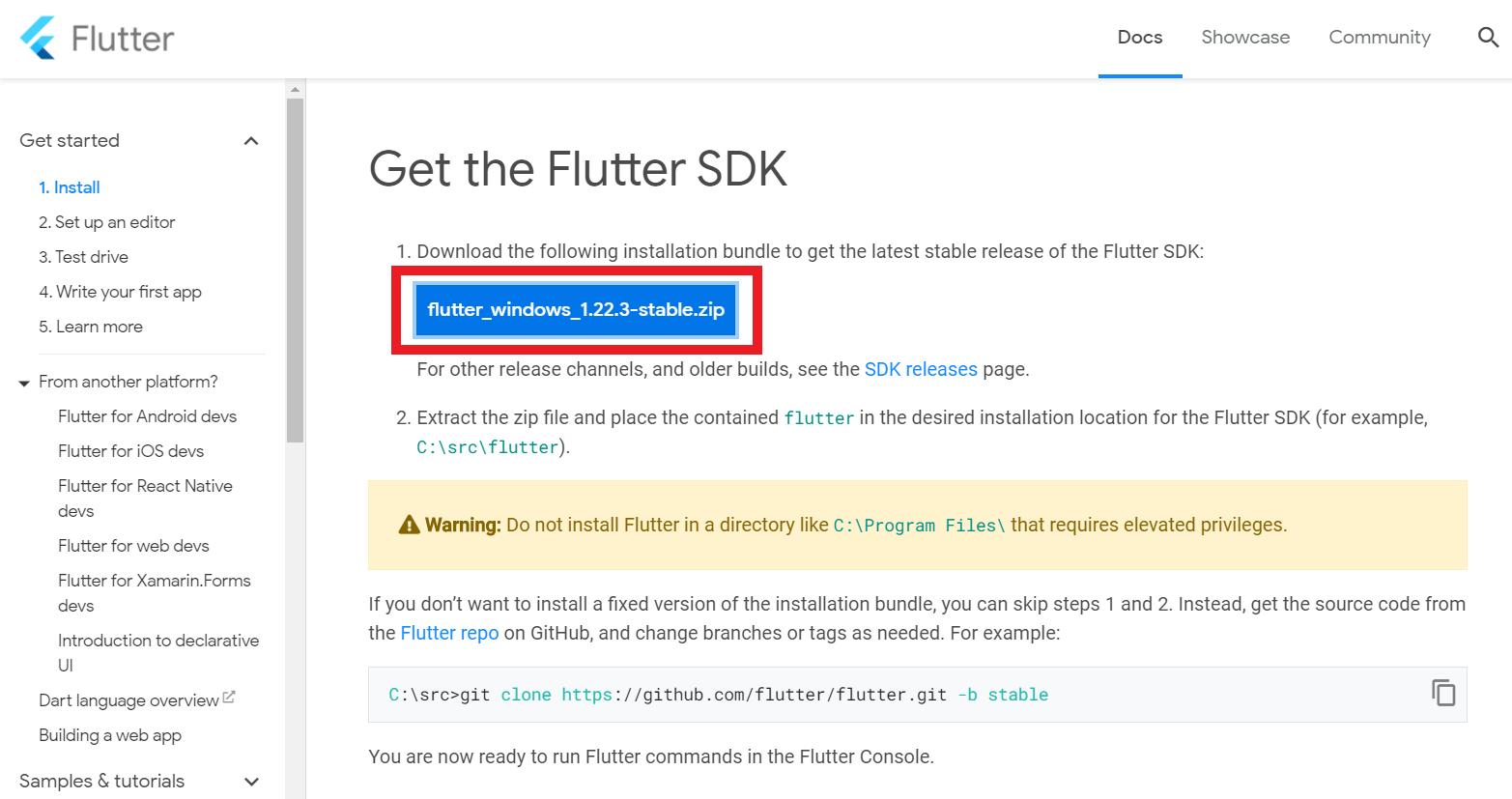Screen dimensions: 1512x799
Task: Open the Showcase tab
Action: pos(1245,38)
